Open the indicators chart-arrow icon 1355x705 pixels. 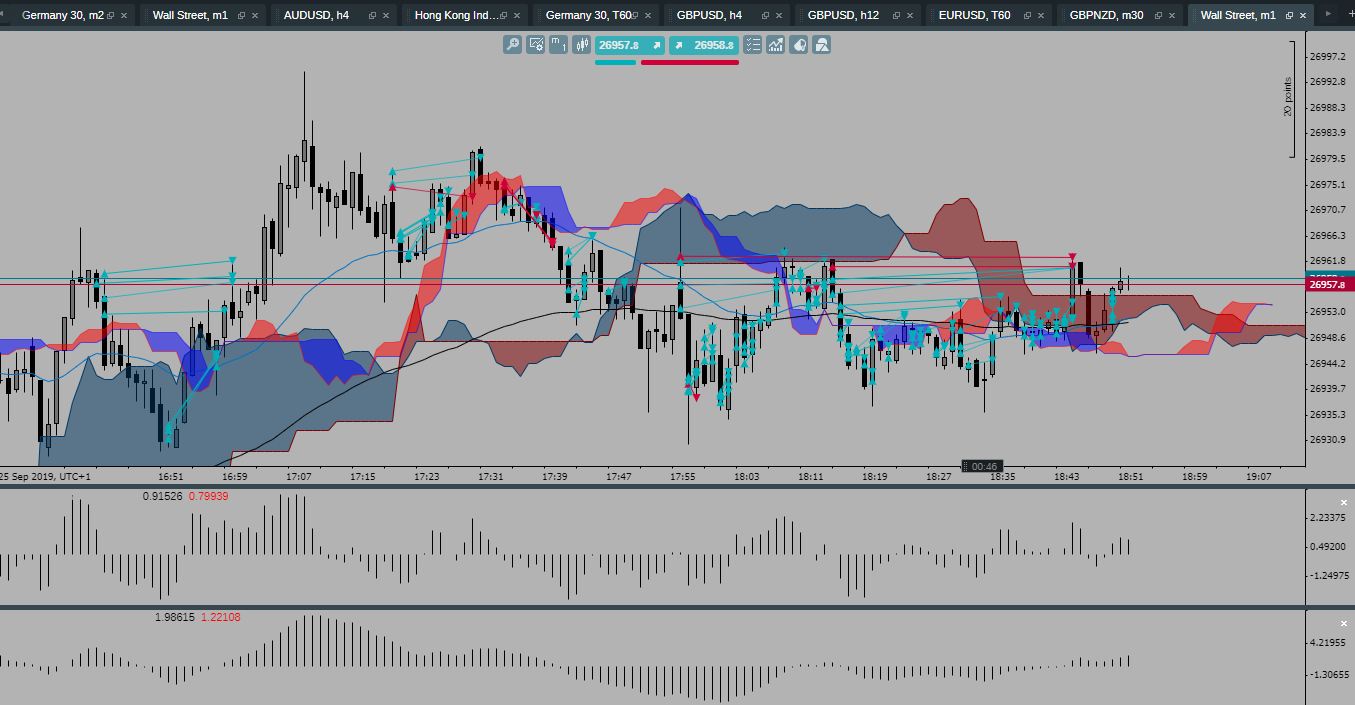tap(775, 45)
